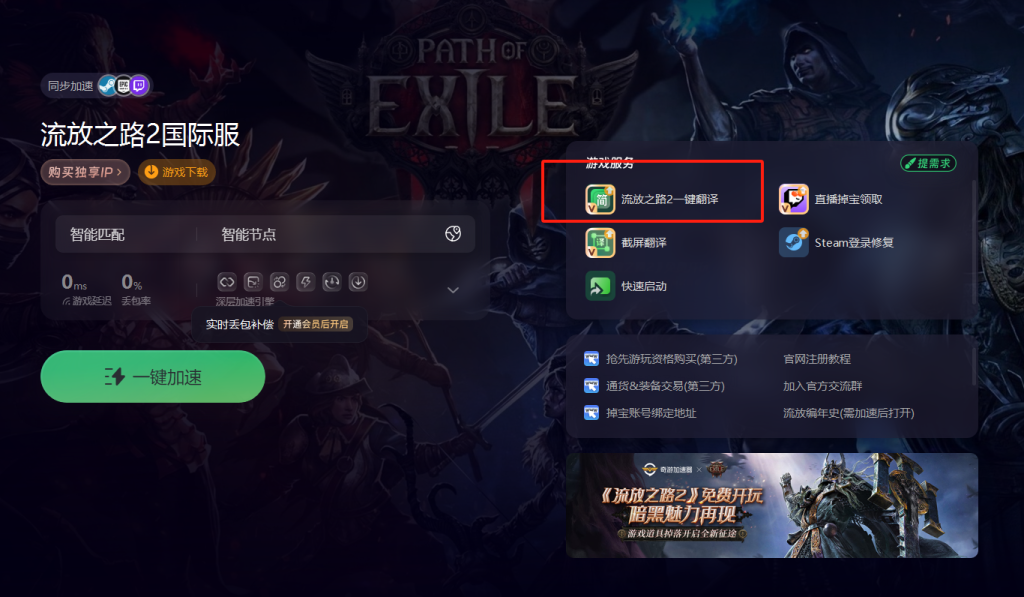Select the Steam登录修复 icon
The height and width of the screenshot is (597, 1024).
coord(793,243)
